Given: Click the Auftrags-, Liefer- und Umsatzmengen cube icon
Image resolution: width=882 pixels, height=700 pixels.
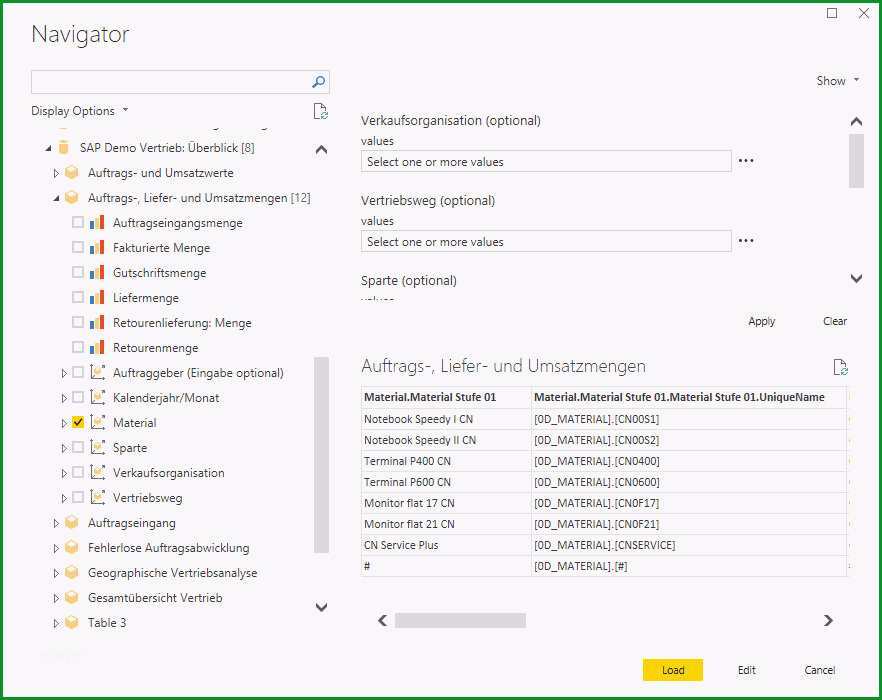Looking at the screenshot, I should pos(72,198).
